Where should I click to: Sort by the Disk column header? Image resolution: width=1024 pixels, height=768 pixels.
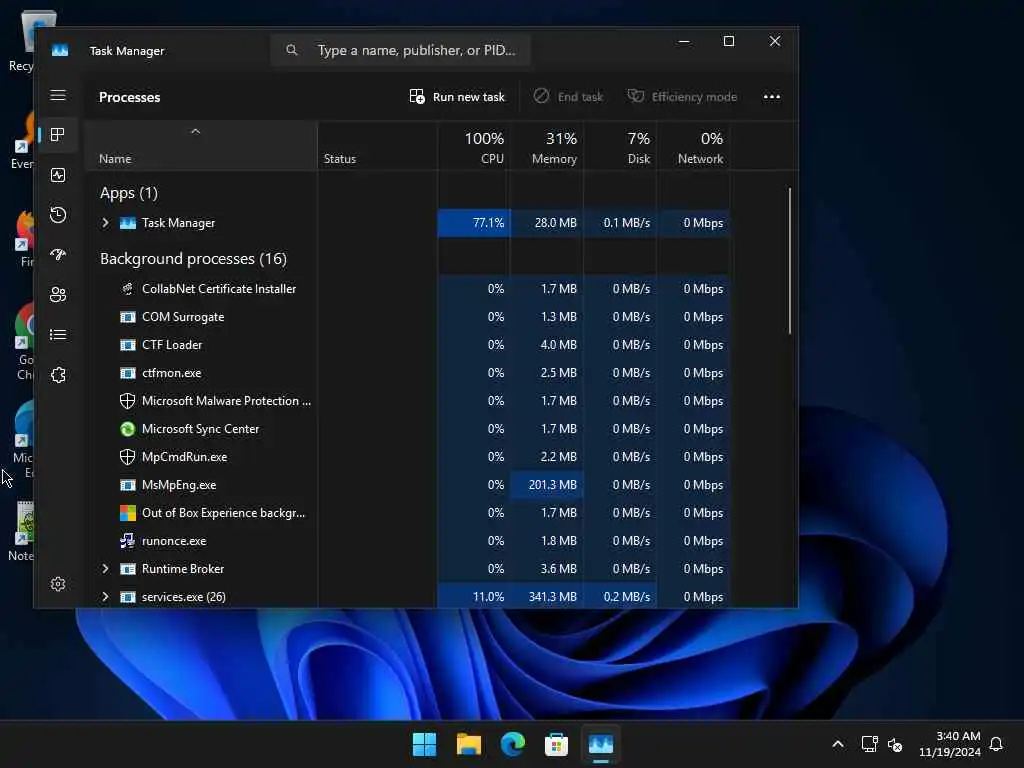(620, 147)
